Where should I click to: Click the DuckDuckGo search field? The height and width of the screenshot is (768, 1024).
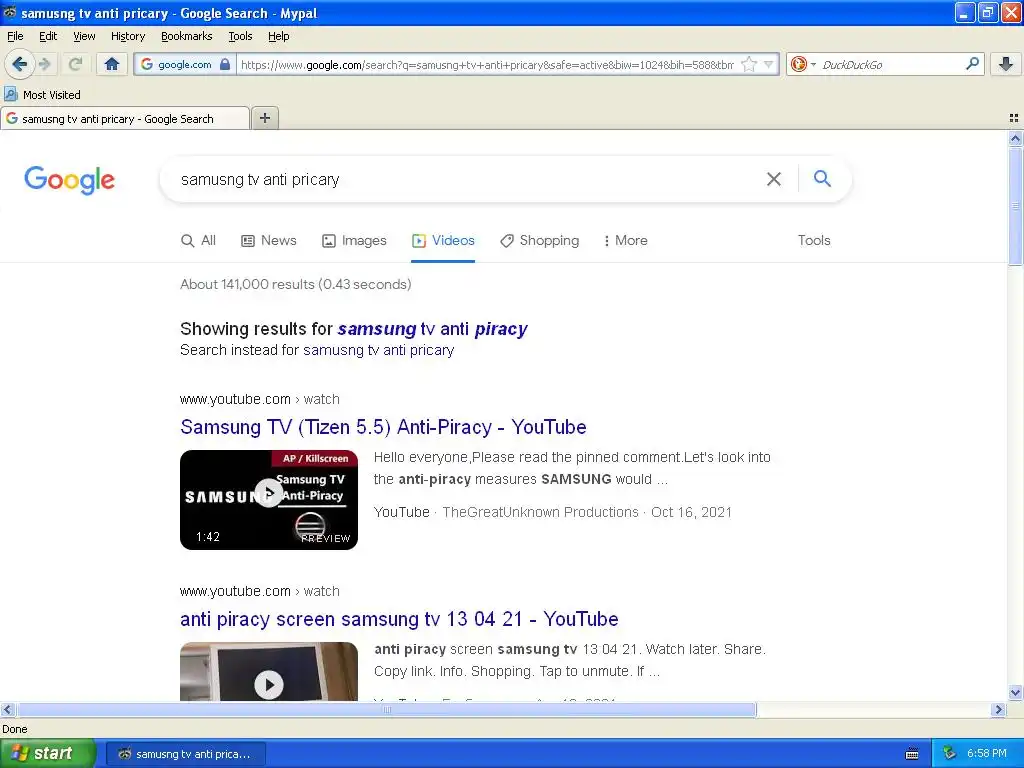pos(889,65)
